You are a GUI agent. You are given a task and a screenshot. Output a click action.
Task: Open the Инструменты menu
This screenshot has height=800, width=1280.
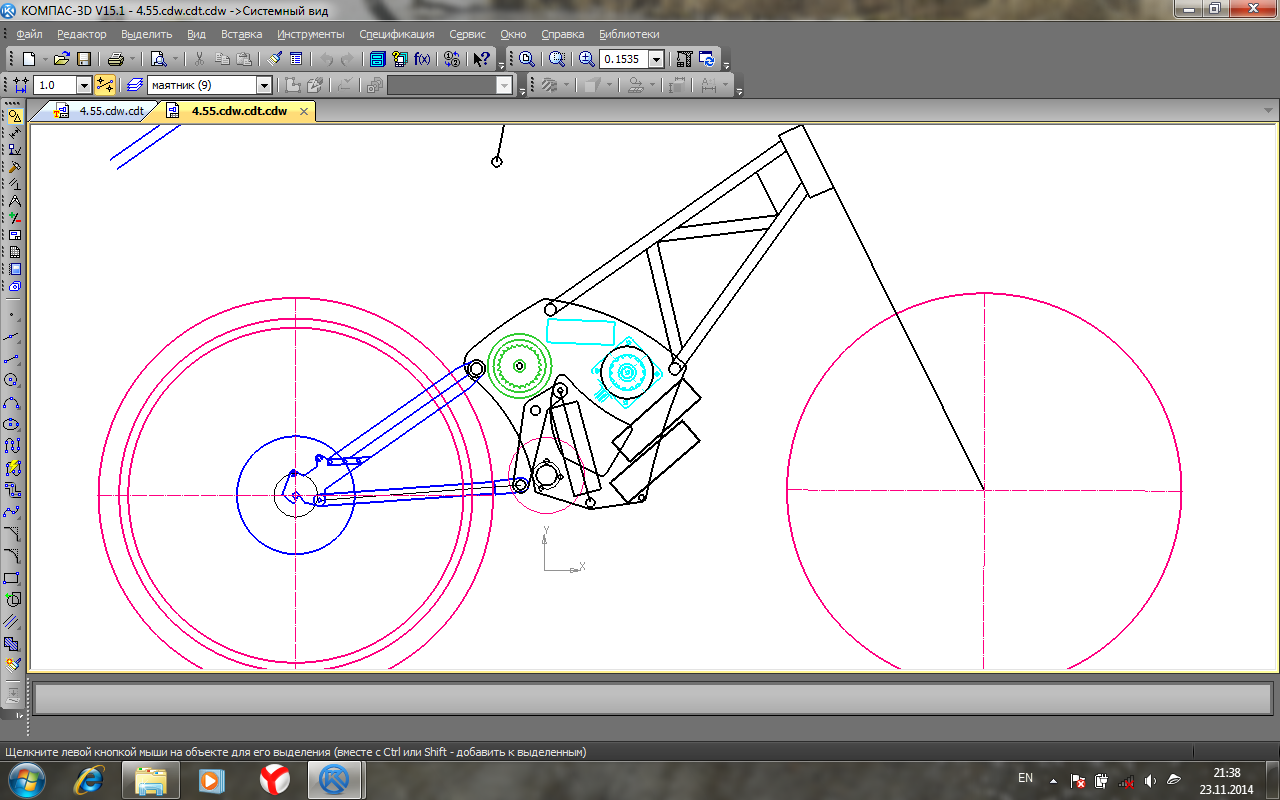pyautogui.click(x=311, y=34)
